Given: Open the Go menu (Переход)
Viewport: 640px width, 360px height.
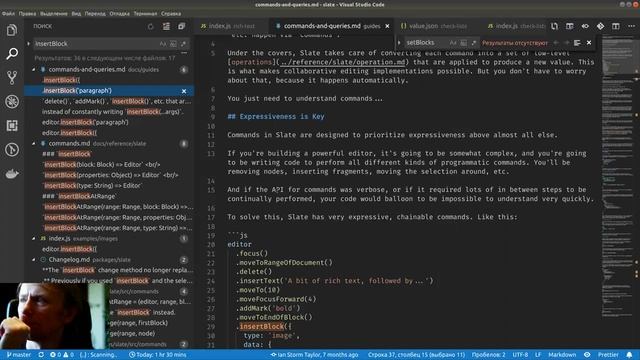Looking at the screenshot, I should click(x=95, y=13).
